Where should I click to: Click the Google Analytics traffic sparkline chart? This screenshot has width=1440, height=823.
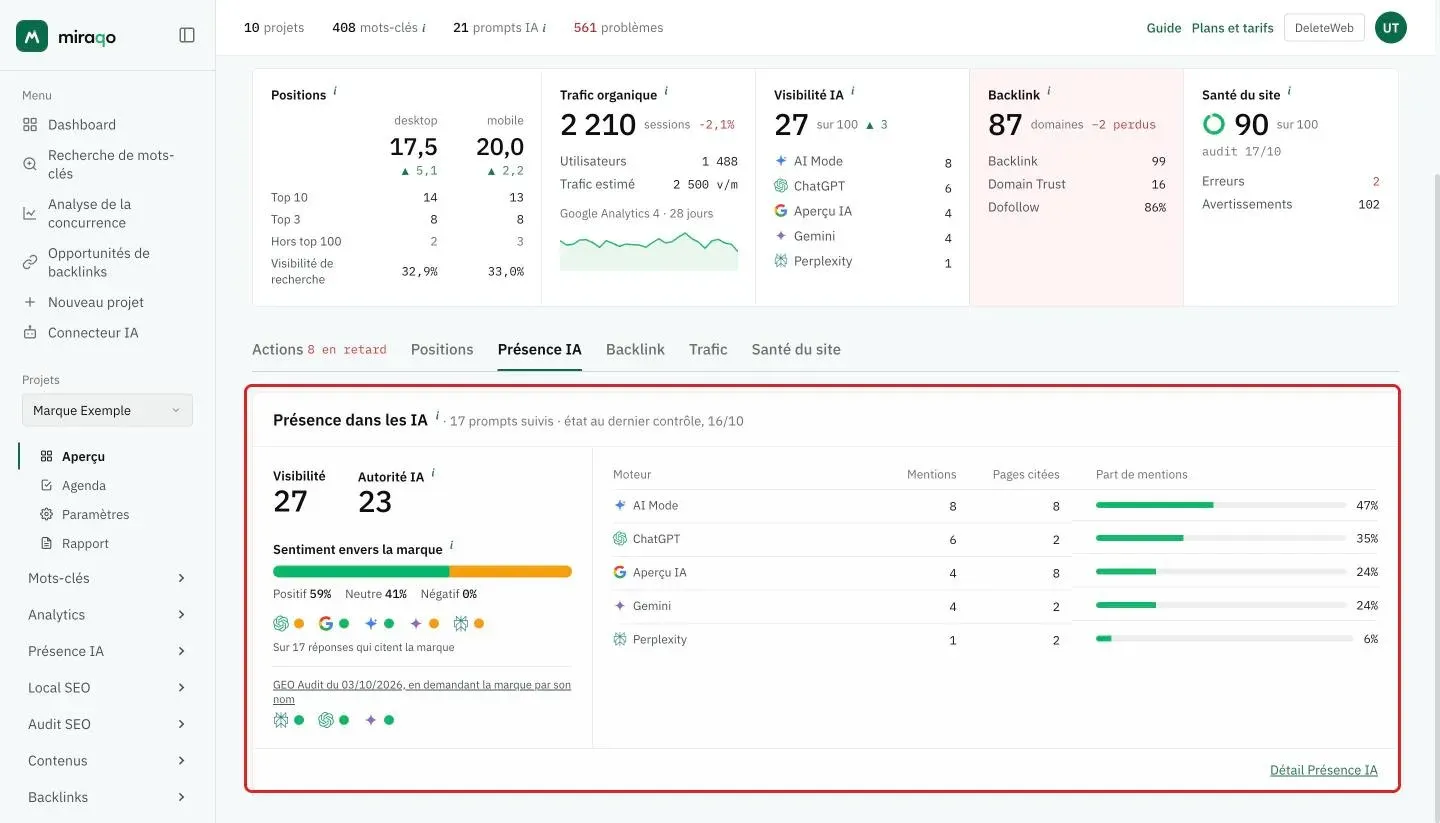pos(649,251)
